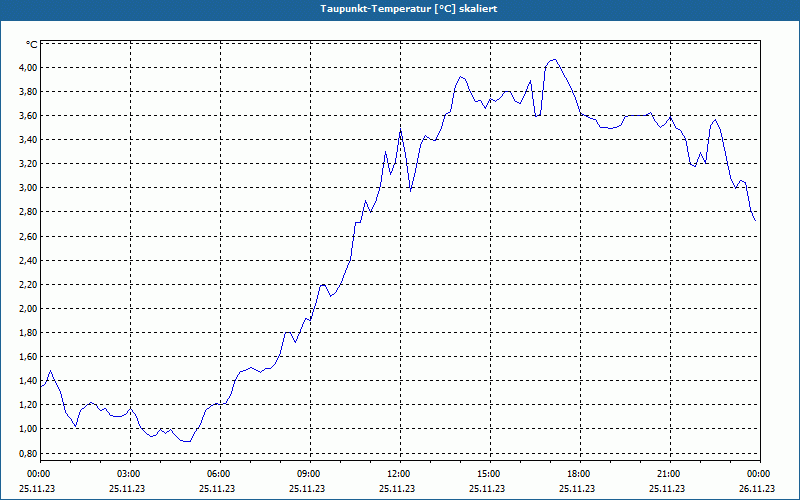The height and width of the screenshot is (500, 800).
Task: Click the dew point curve peak near 17:00
Action: click(x=554, y=60)
